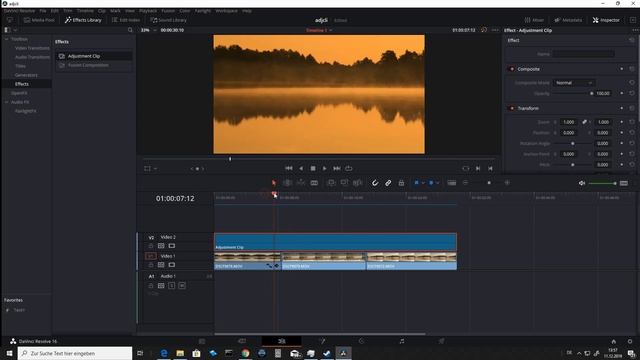
Task: Open Sound Library panel
Action: click(168, 20)
